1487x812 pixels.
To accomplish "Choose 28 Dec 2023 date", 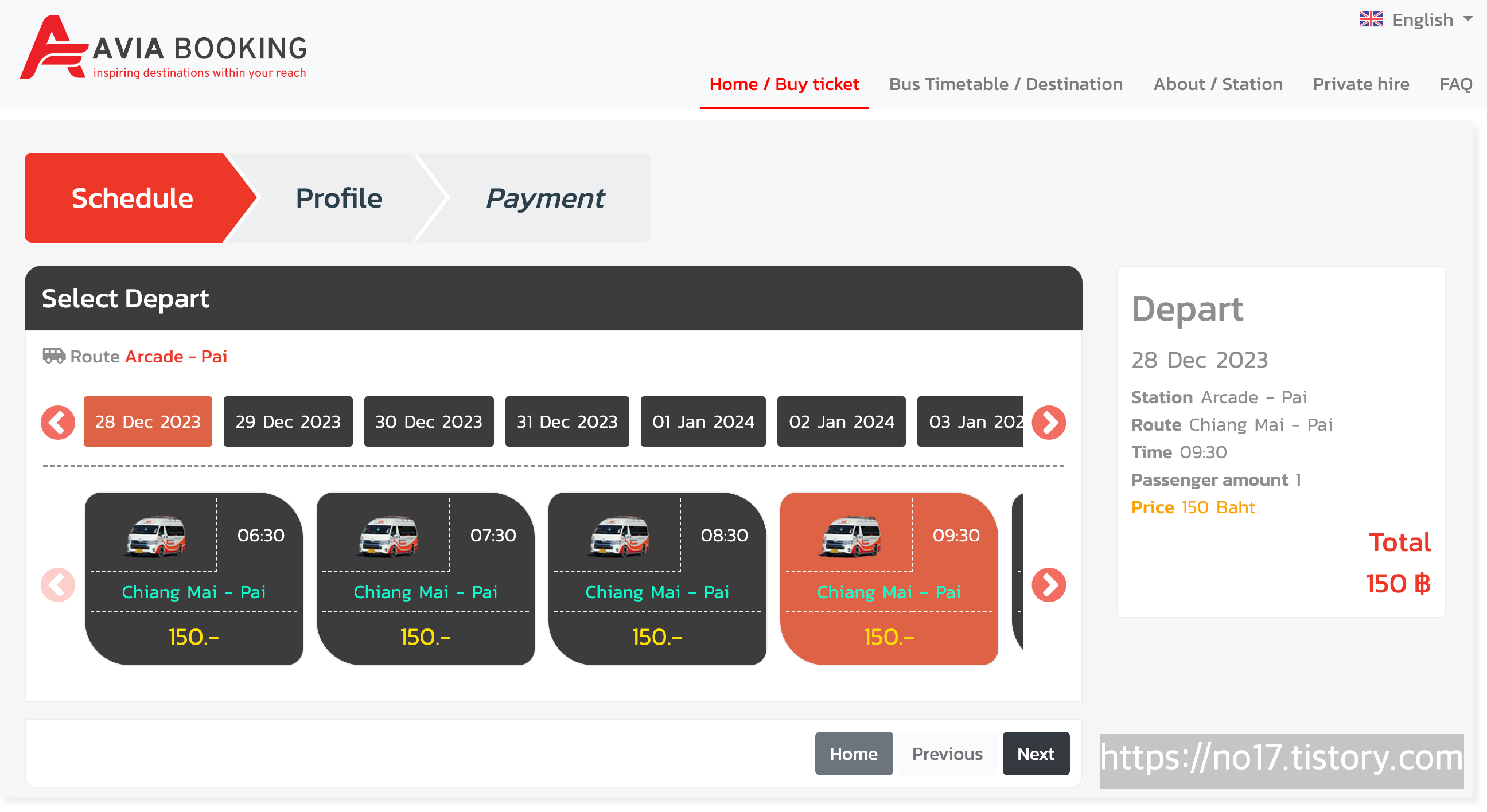I will 148,421.
